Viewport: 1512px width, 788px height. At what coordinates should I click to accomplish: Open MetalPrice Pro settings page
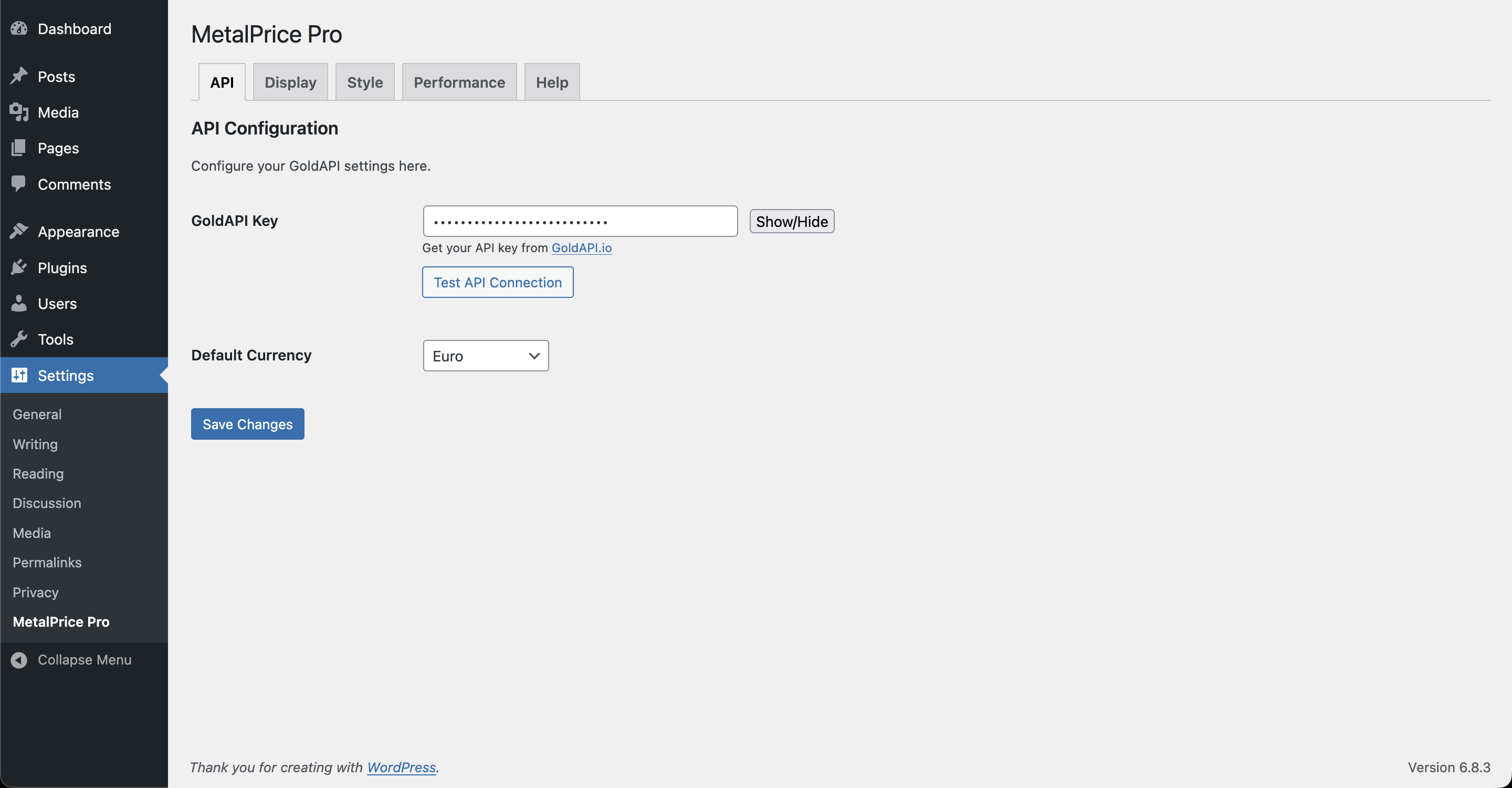60,621
